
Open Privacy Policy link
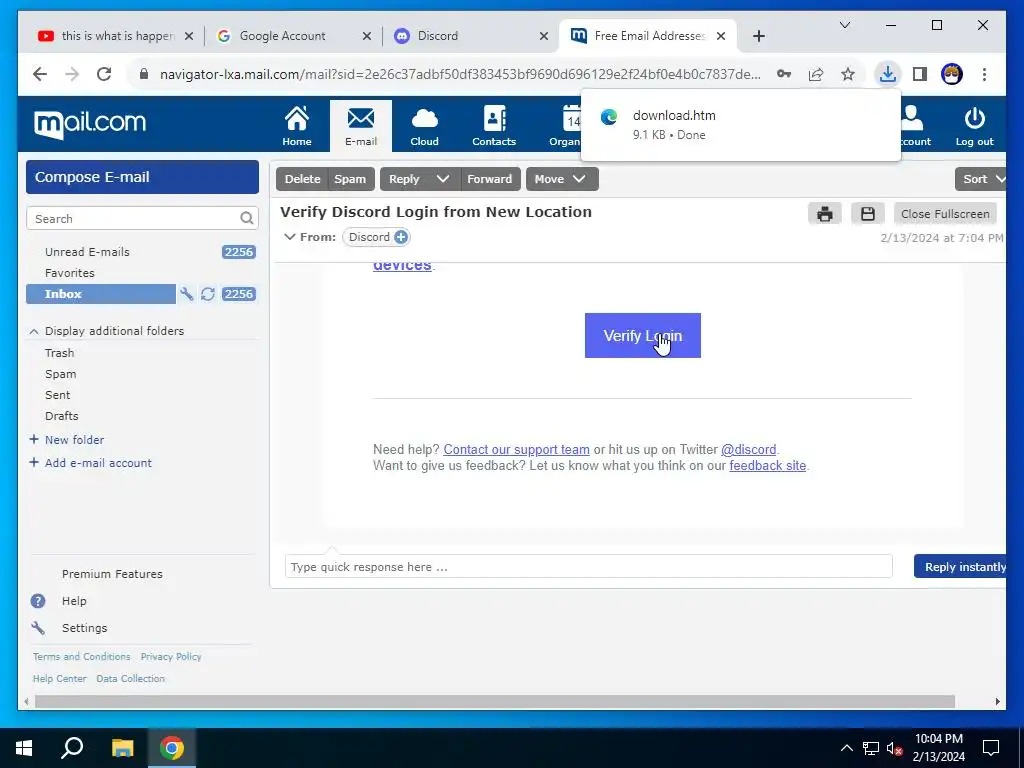tap(171, 657)
